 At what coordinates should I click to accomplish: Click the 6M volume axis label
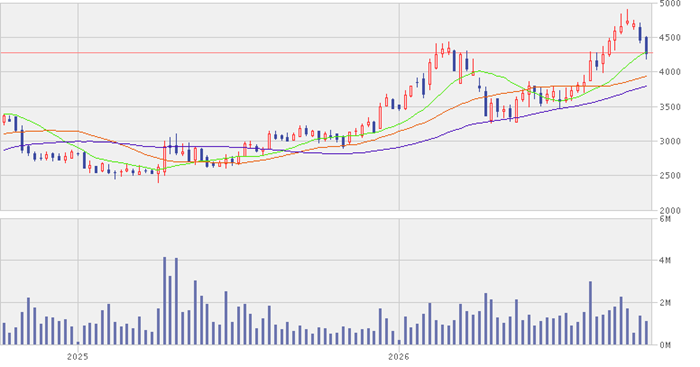[x=665, y=219]
